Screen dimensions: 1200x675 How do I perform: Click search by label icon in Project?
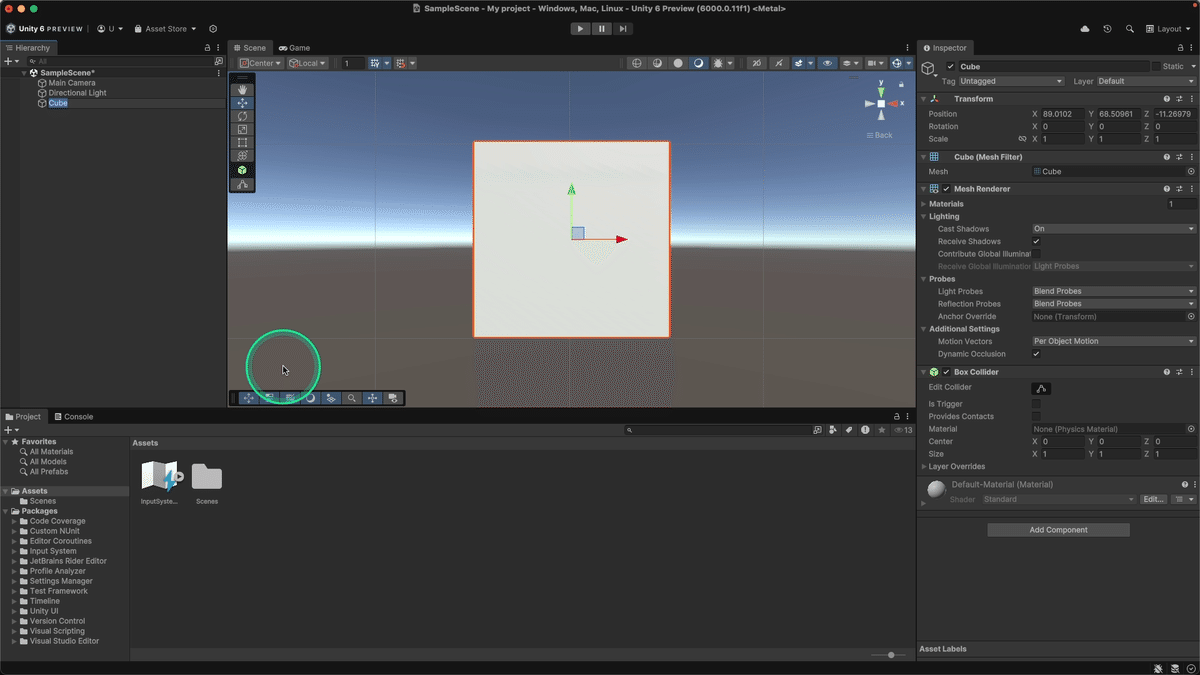tap(848, 430)
